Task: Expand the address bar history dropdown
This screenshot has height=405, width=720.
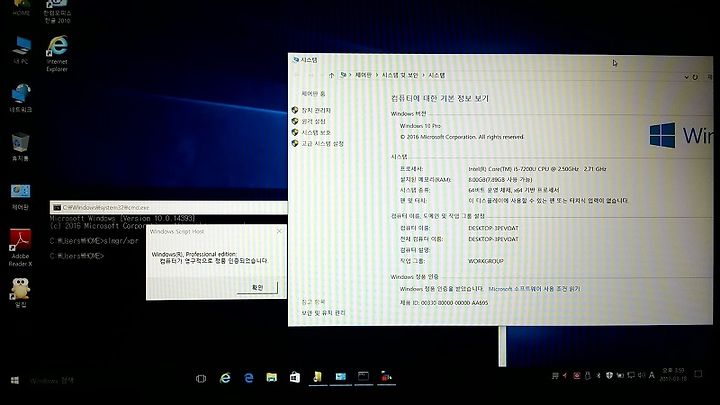Action: pyautogui.click(x=686, y=77)
